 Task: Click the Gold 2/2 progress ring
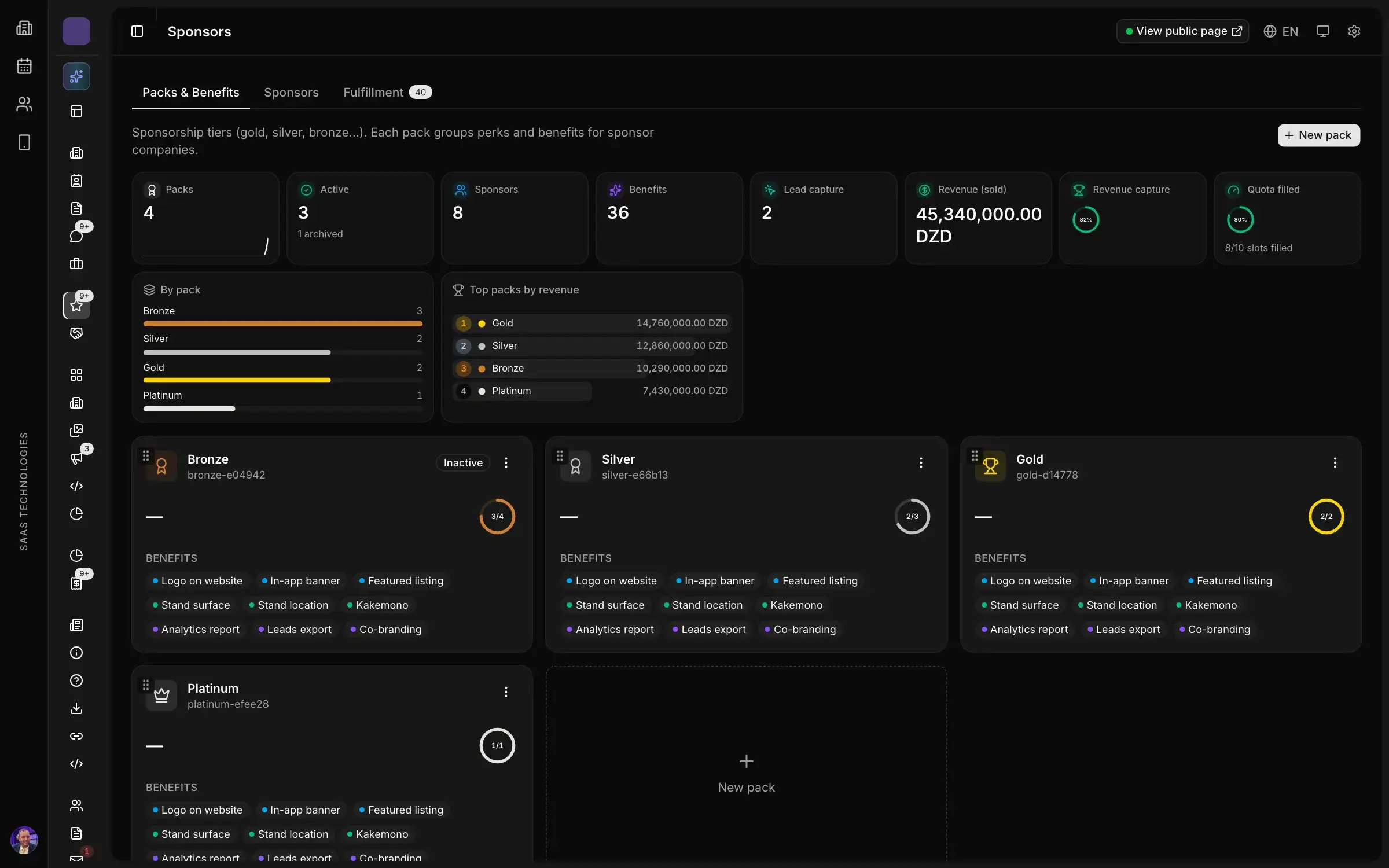click(x=1326, y=516)
